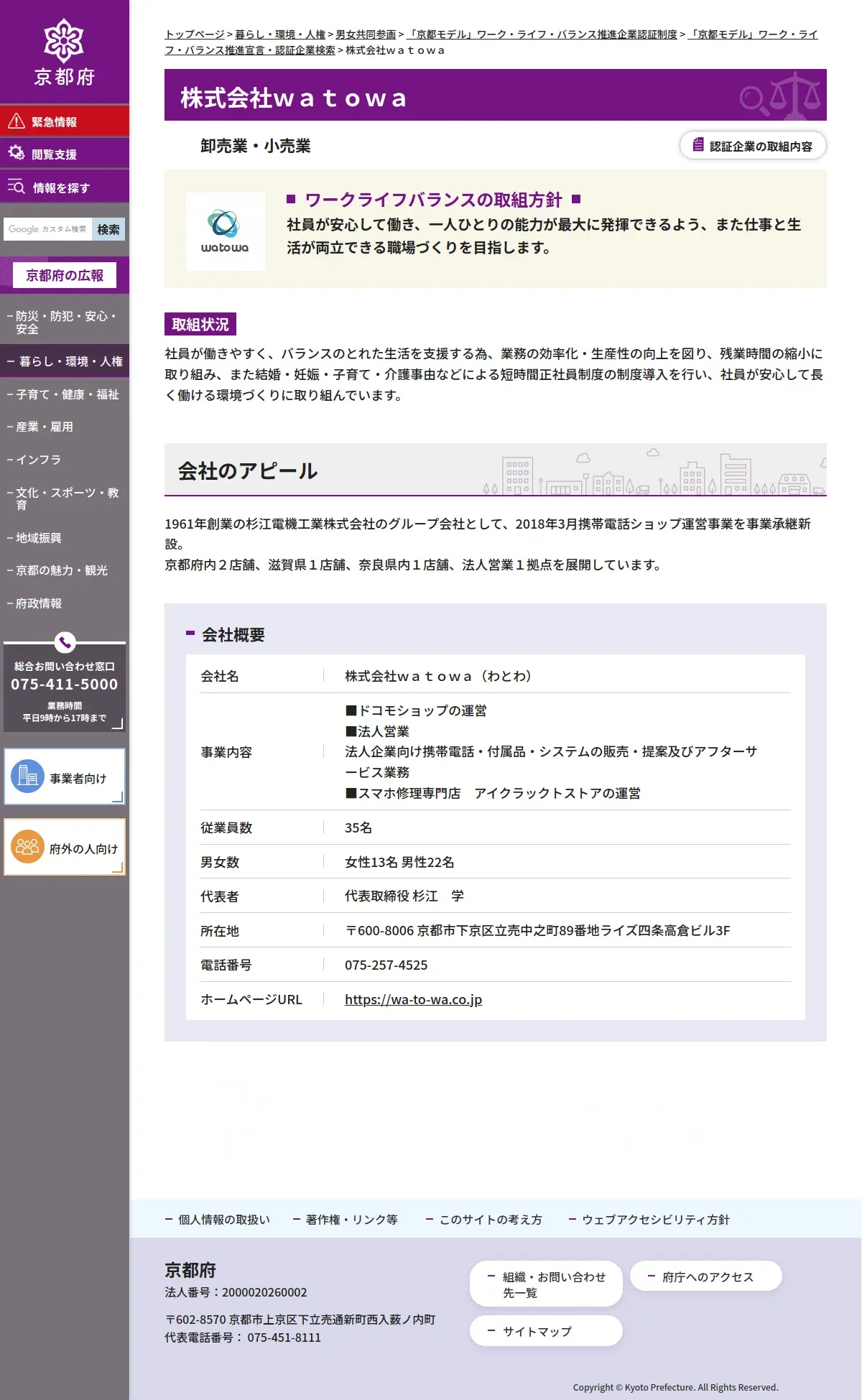
Task: Click the 075-411-5000 contact box
Action: (65, 687)
